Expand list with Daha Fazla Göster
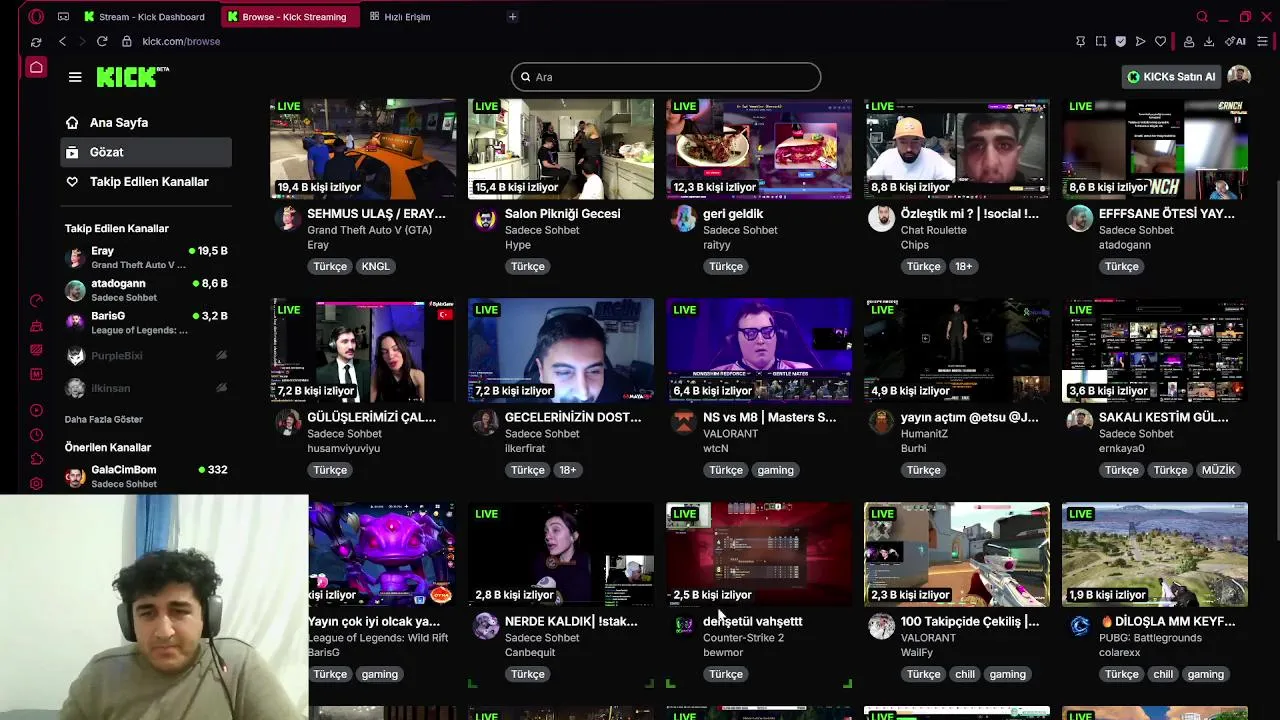Screen dimensions: 1280x720 coord(104,419)
